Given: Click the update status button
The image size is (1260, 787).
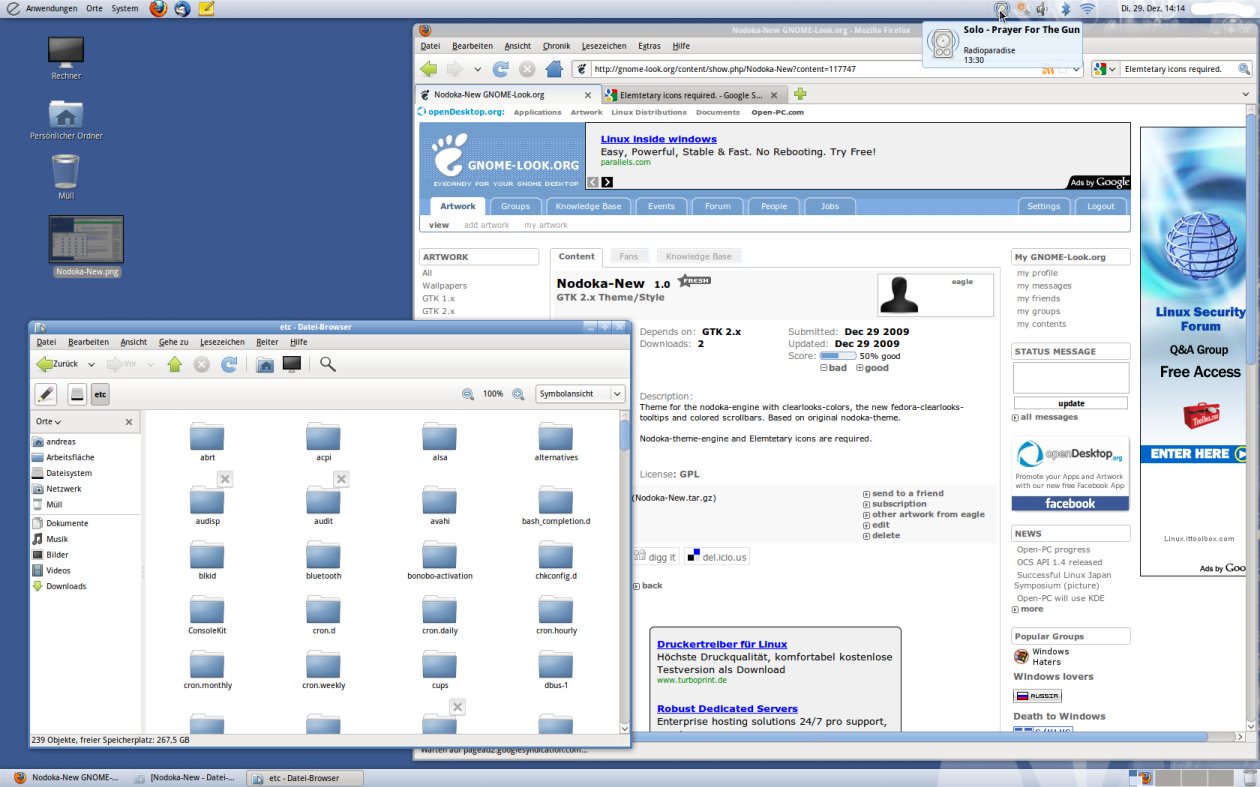Looking at the screenshot, I should click(1070, 403).
